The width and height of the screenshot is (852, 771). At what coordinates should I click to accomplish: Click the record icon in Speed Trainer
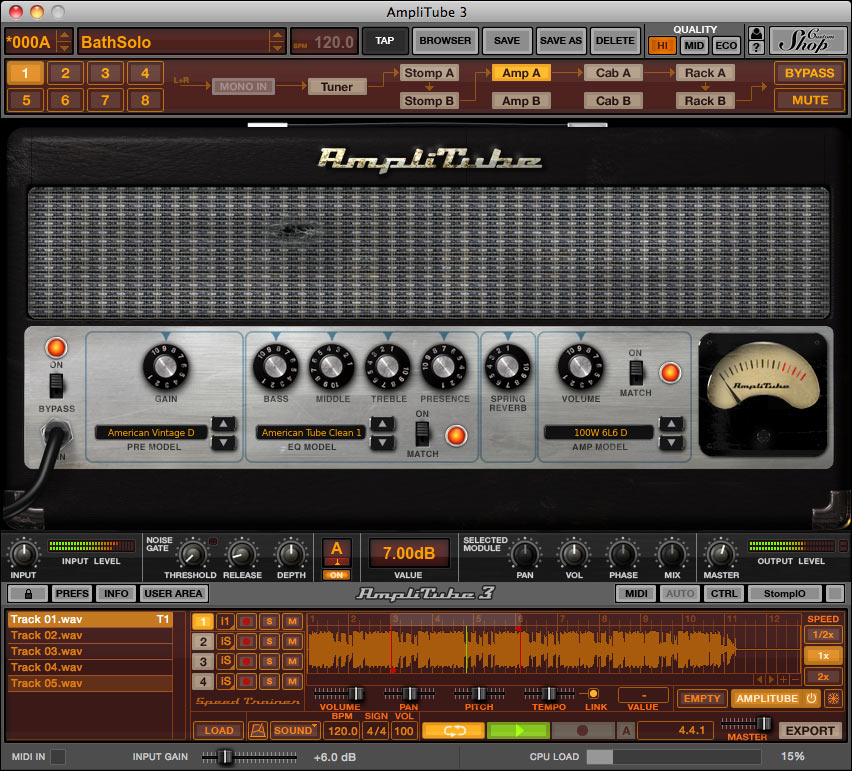pos(582,730)
